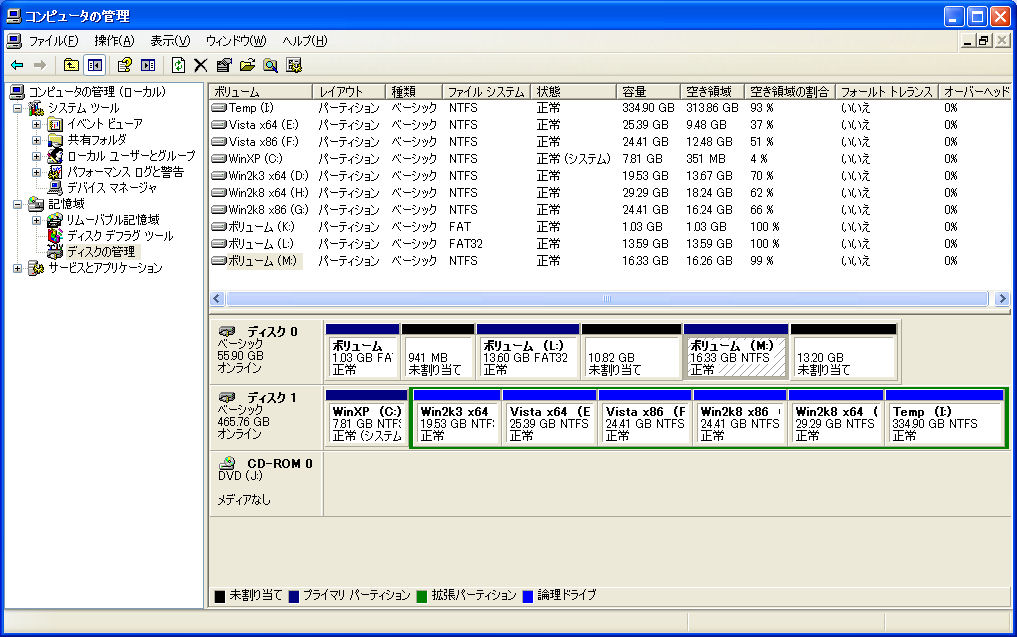1017x637 pixels.
Task: Click the リムーバブル記憶域 tree icon
Action: pyautogui.click(x=55, y=221)
